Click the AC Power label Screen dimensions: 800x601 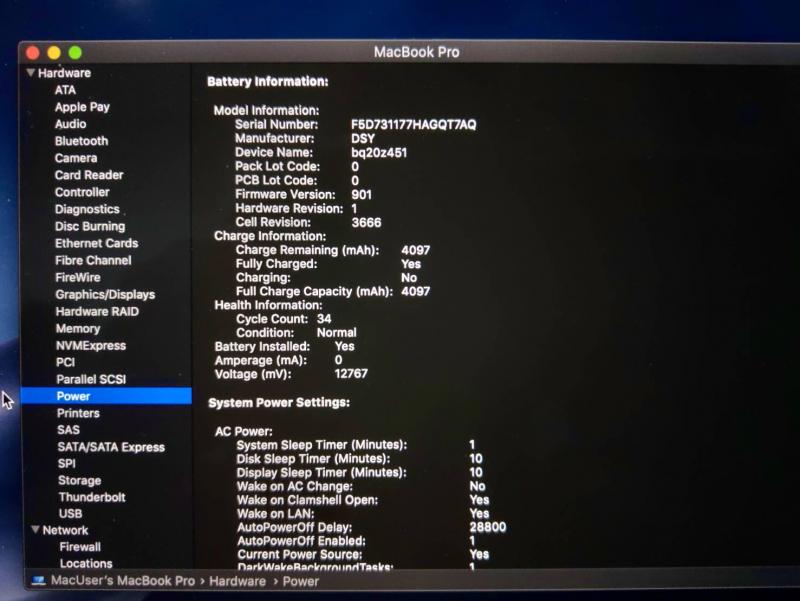[x=244, y=432]
